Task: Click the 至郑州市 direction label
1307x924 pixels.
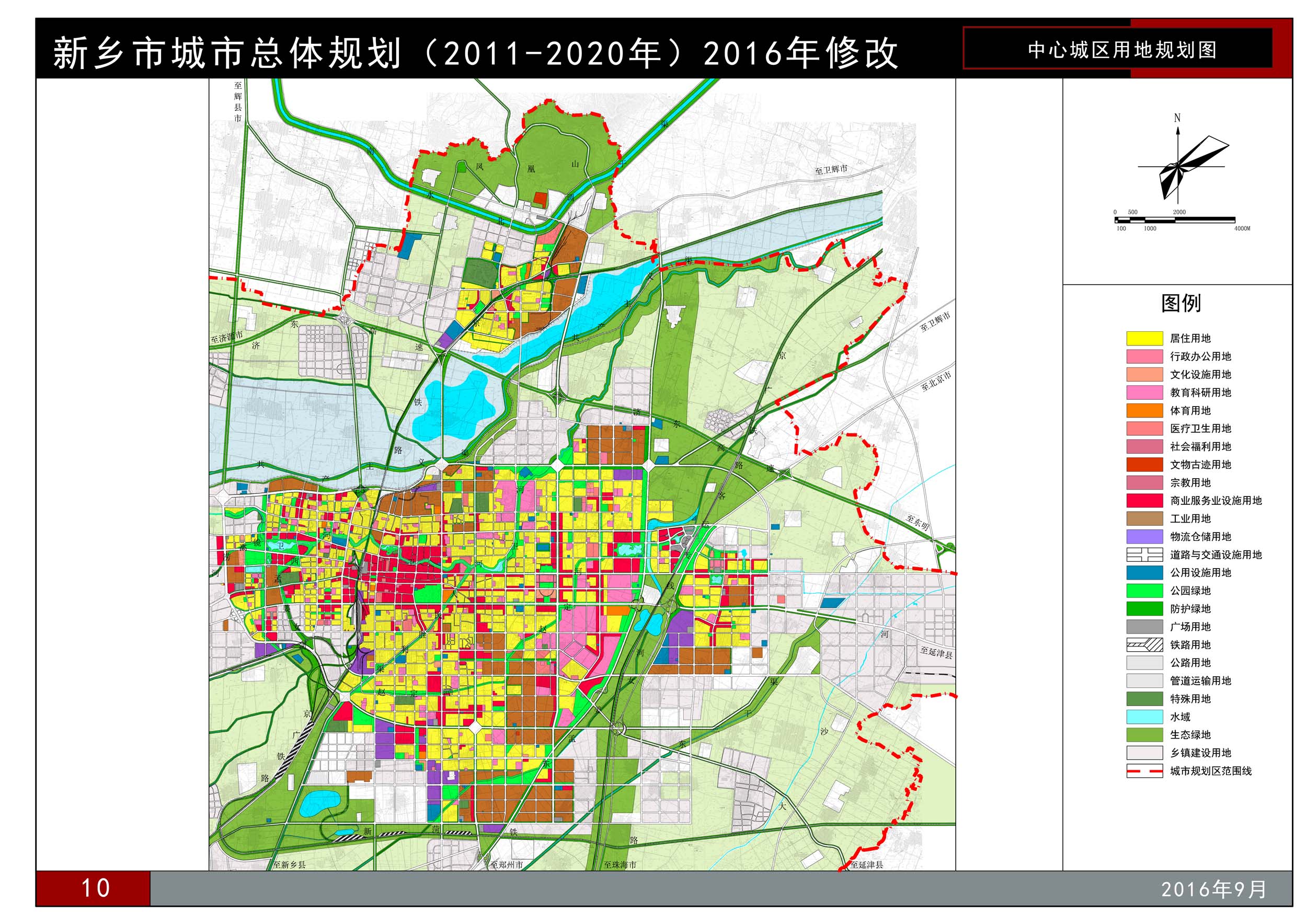Action: pyautogui.click(x=507, y=865)
